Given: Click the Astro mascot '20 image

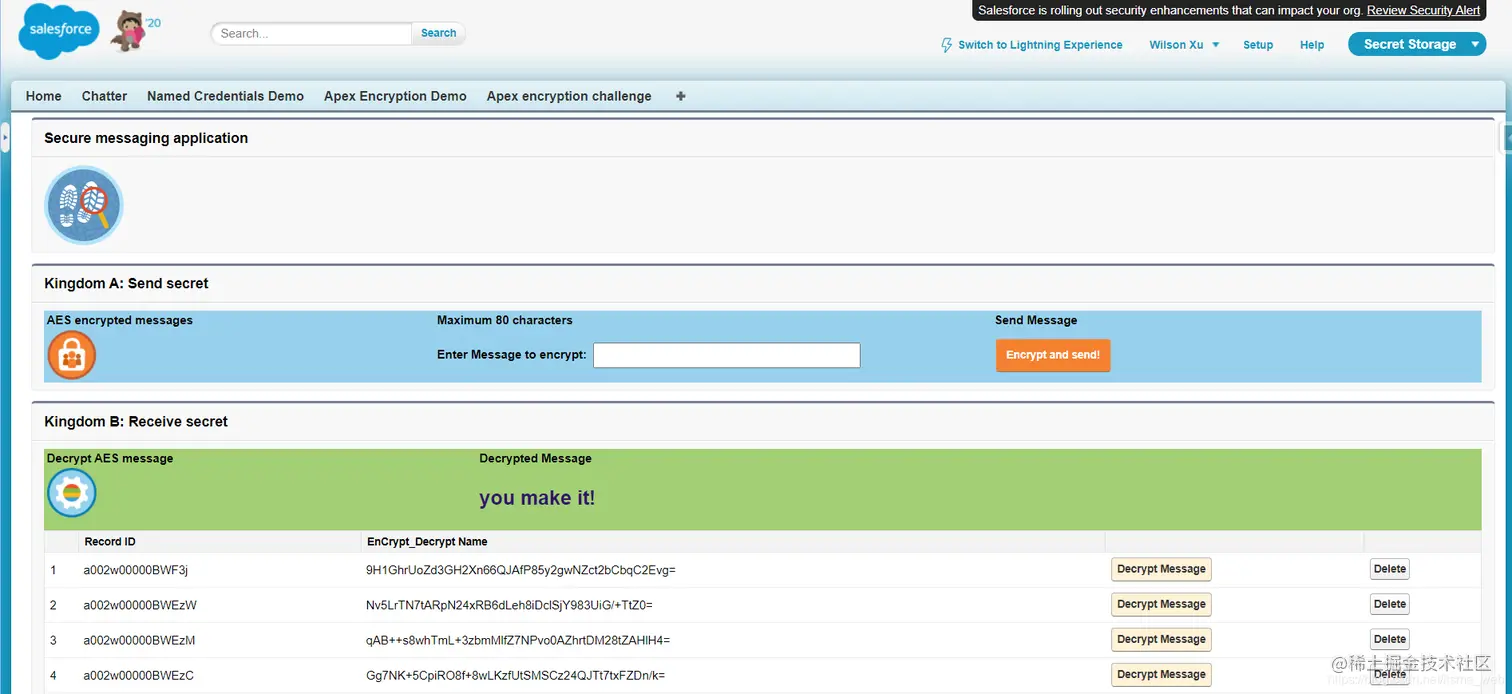Looking at the screenshot, I should coord(135,30).
